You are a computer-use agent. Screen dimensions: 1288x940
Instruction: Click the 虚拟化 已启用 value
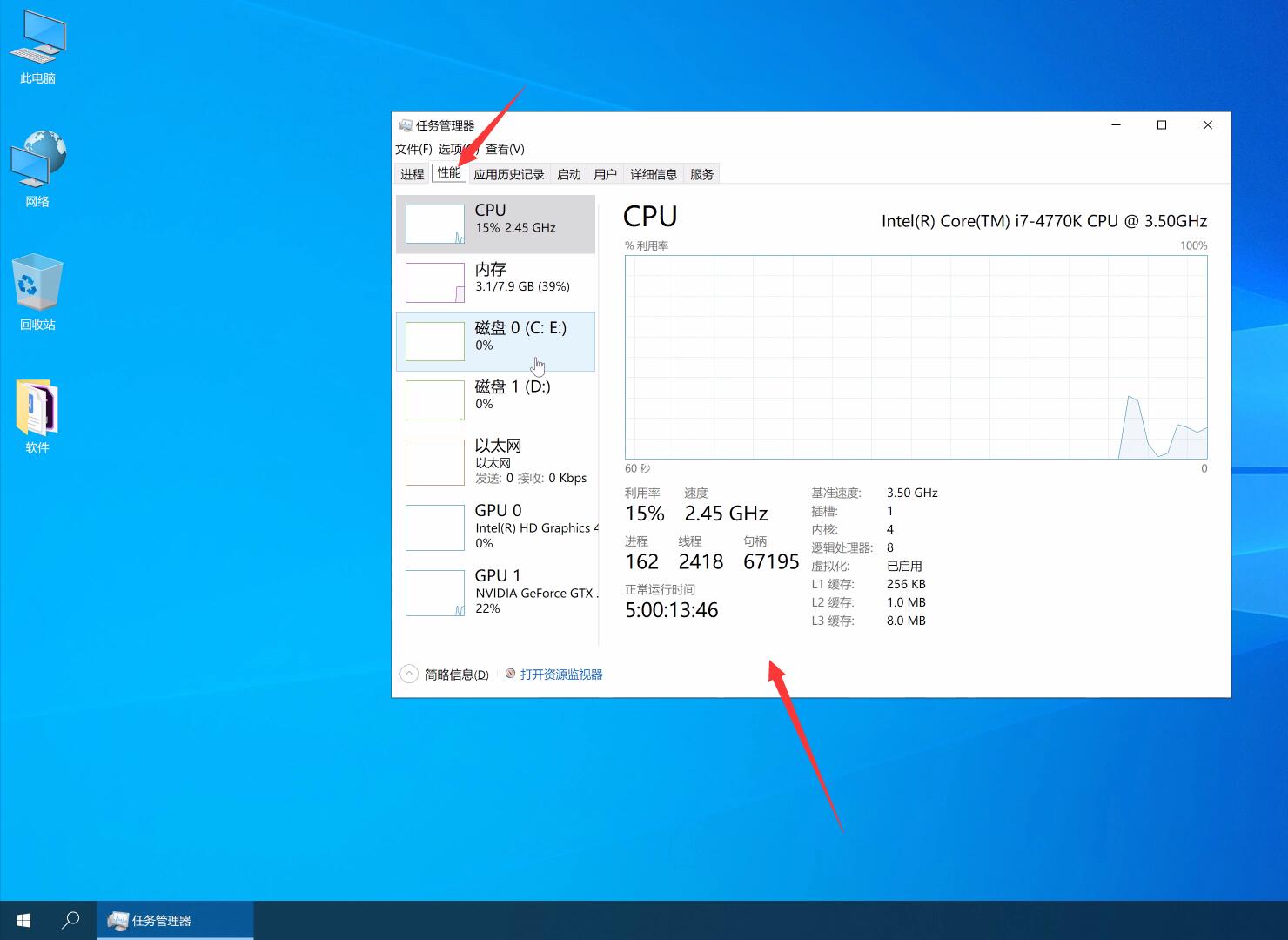coord(904,566)
